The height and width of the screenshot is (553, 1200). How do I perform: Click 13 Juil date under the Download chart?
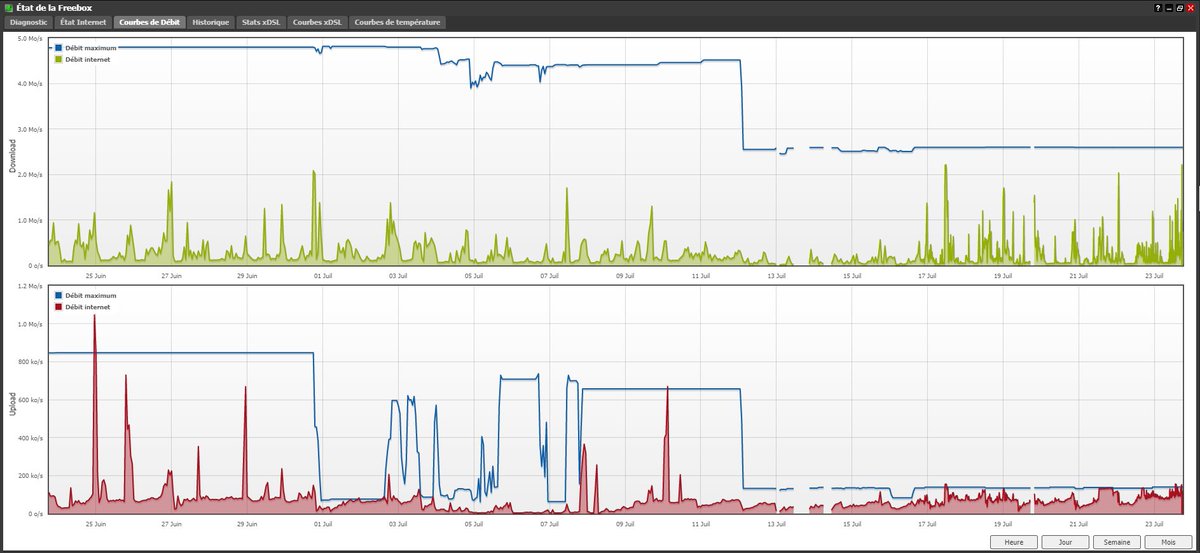pos(776,275)
